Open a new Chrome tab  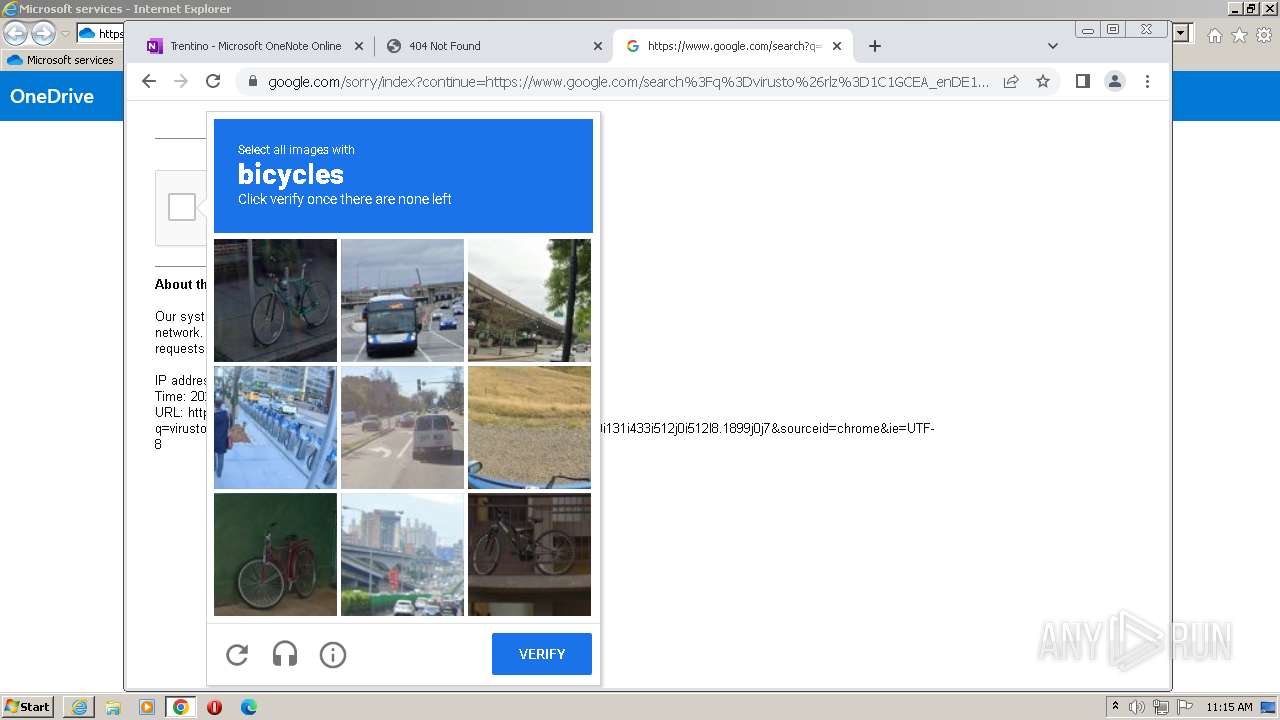point(875,46)
